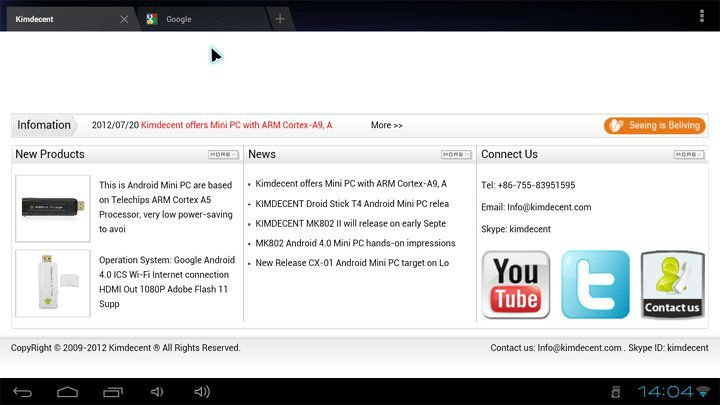Viewport: 720px width, 405px height.
Task: Click the white Android stick thumbnail
Action: (53, 283)
